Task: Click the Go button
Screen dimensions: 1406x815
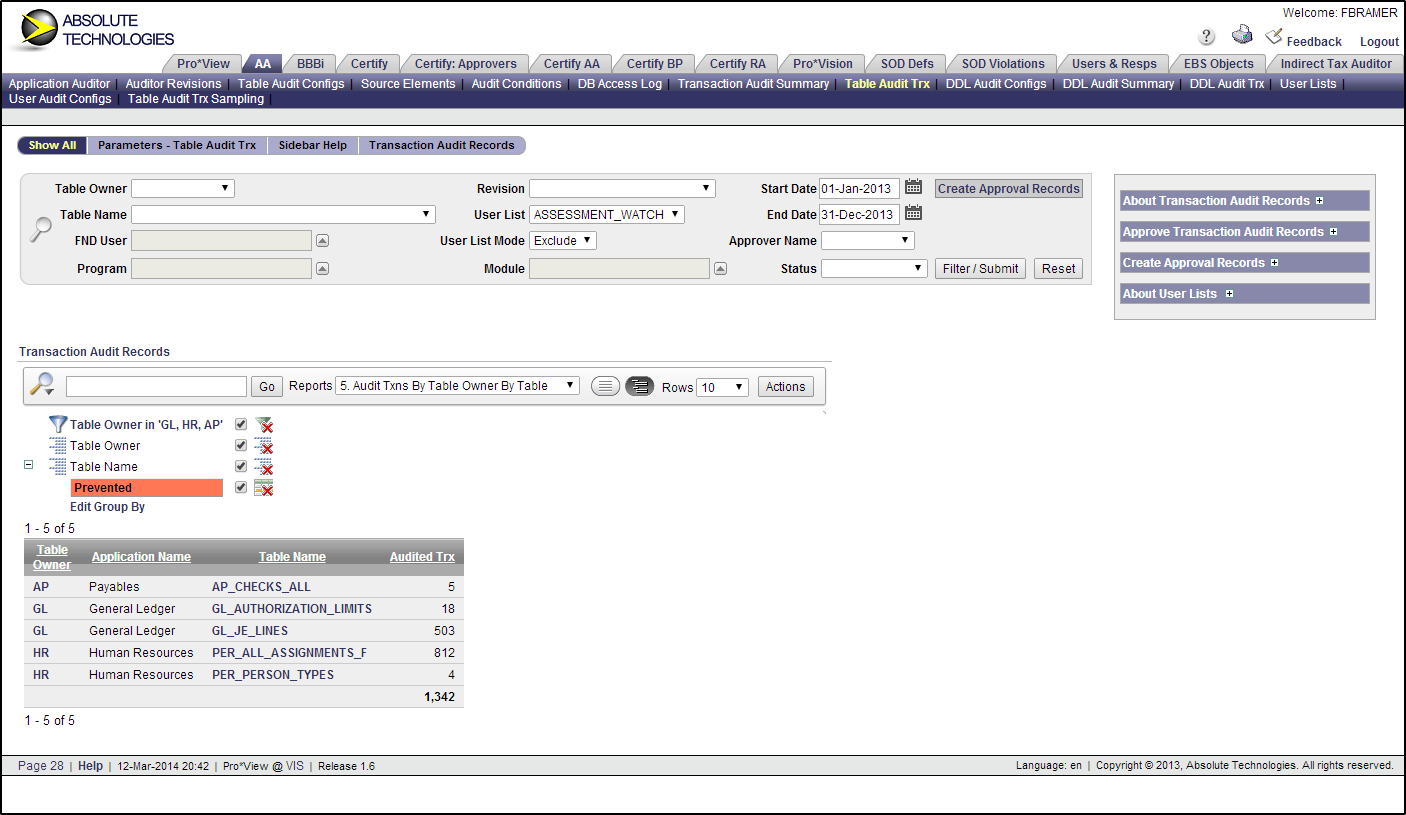Action: click(x=267, y=387)
